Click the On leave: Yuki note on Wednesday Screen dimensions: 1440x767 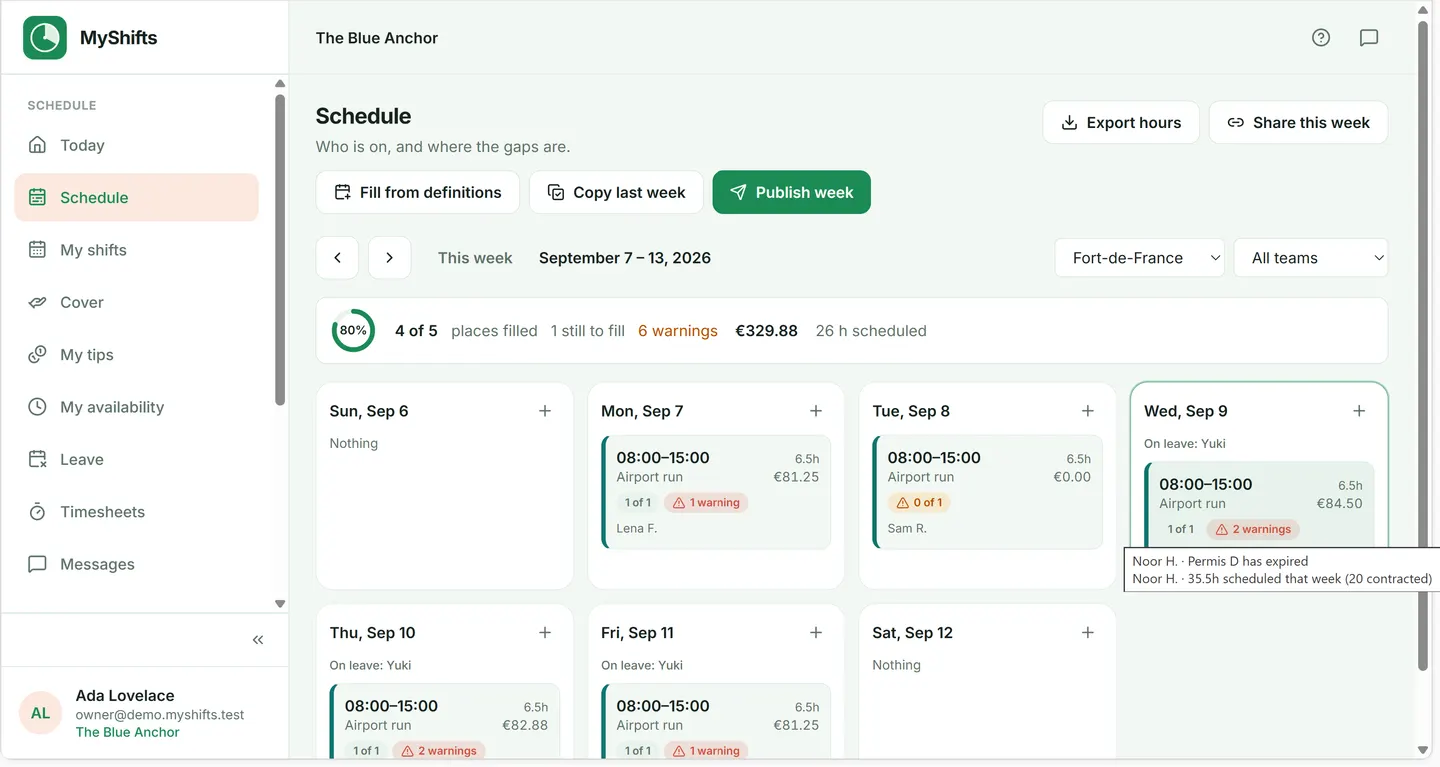tap(1185, 443)
